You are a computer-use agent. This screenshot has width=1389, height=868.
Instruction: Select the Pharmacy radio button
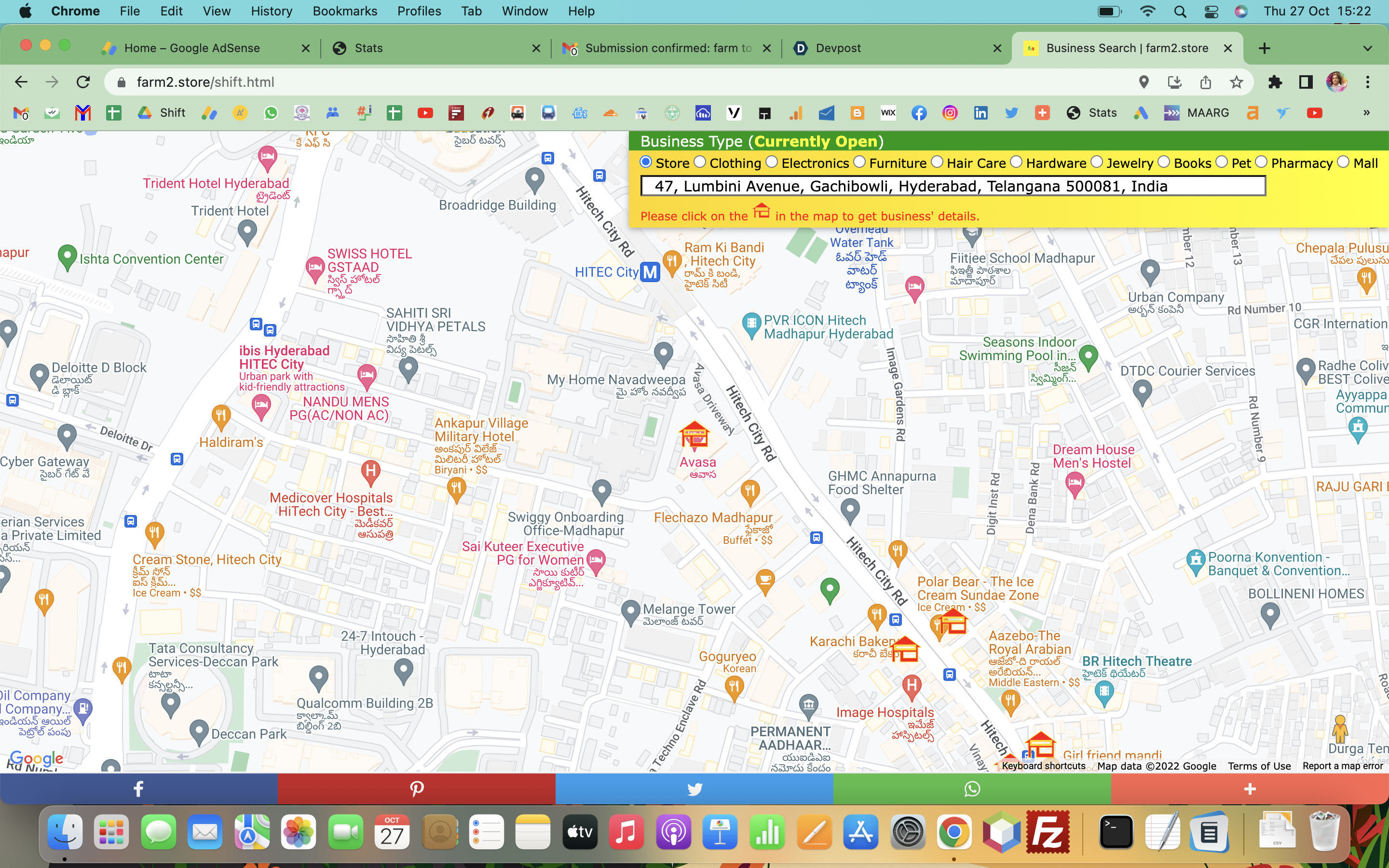[x=1261, y=163]
